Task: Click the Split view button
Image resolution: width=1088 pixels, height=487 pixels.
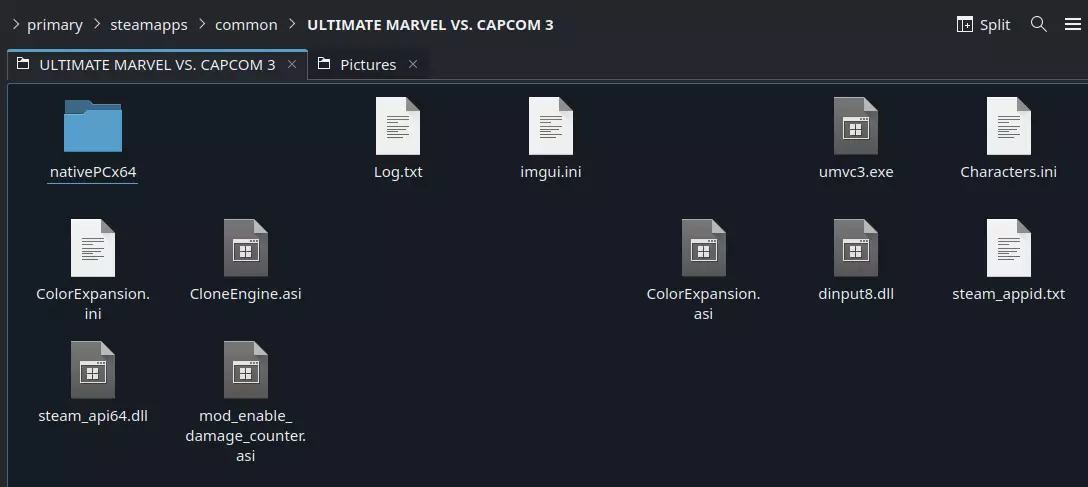Action: [x=983, y=25]
